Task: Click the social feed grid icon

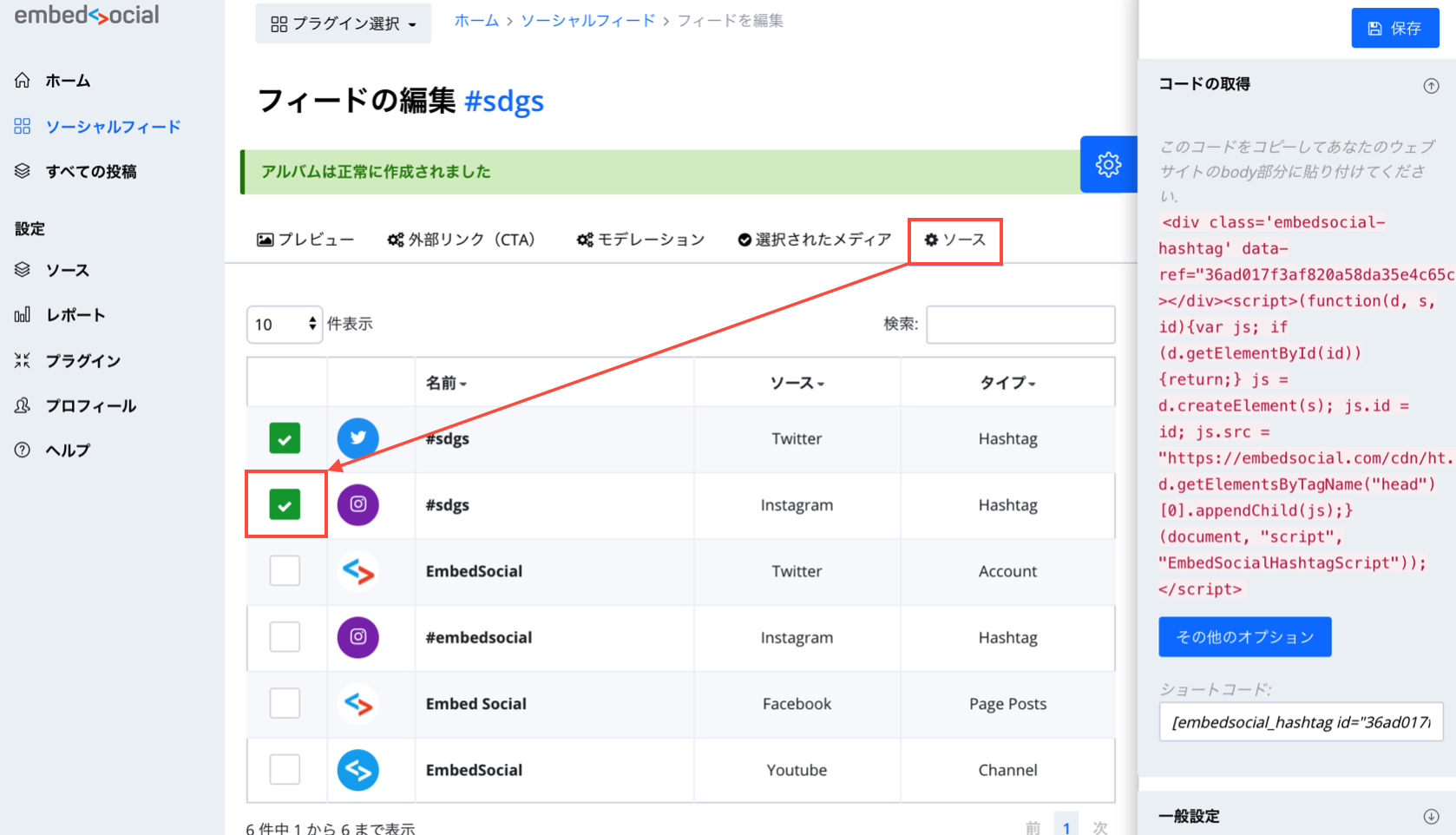Action: [23, 126]
